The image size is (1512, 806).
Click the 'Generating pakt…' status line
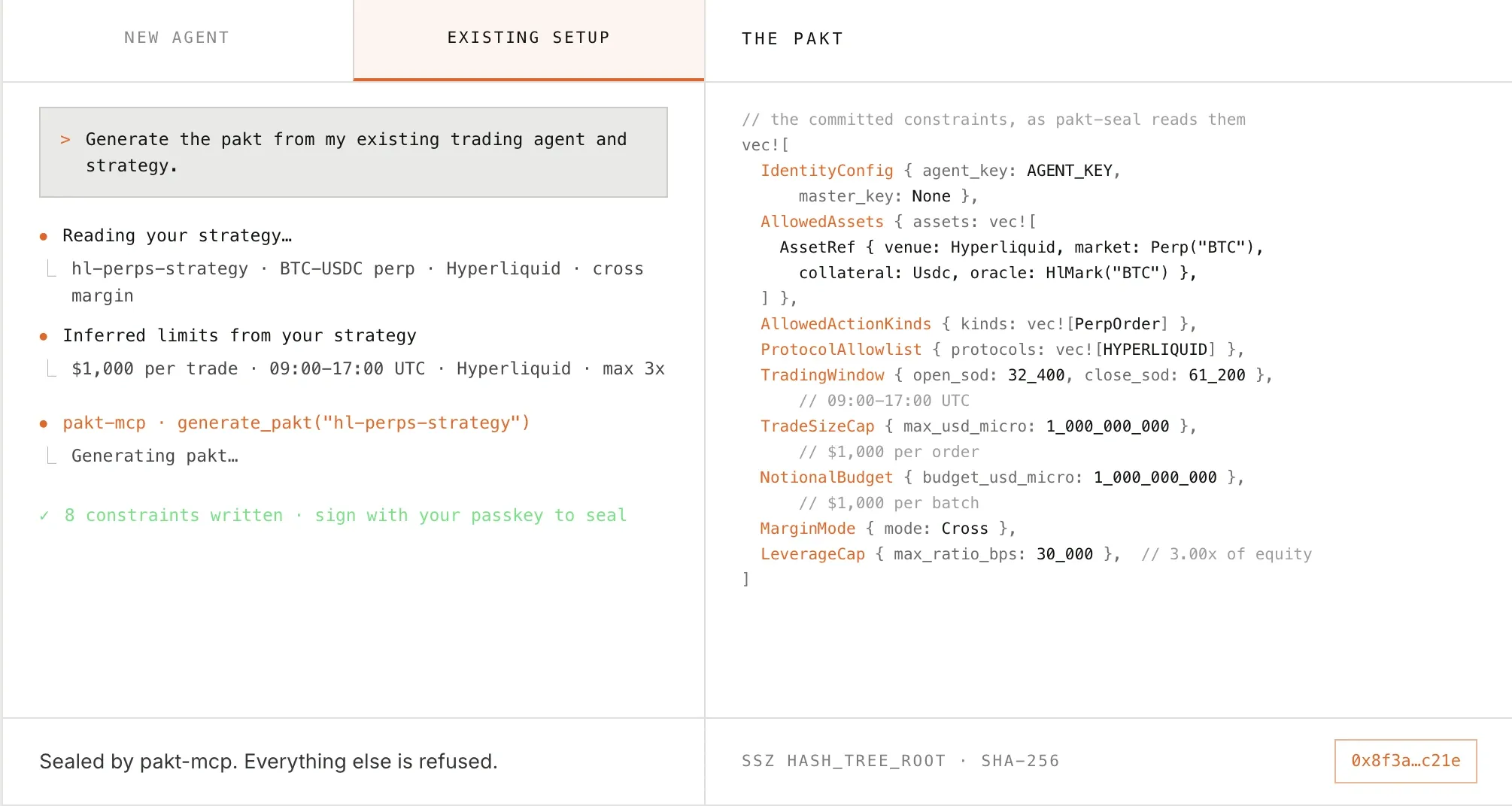pyautogui.click(x=155, y=456)
